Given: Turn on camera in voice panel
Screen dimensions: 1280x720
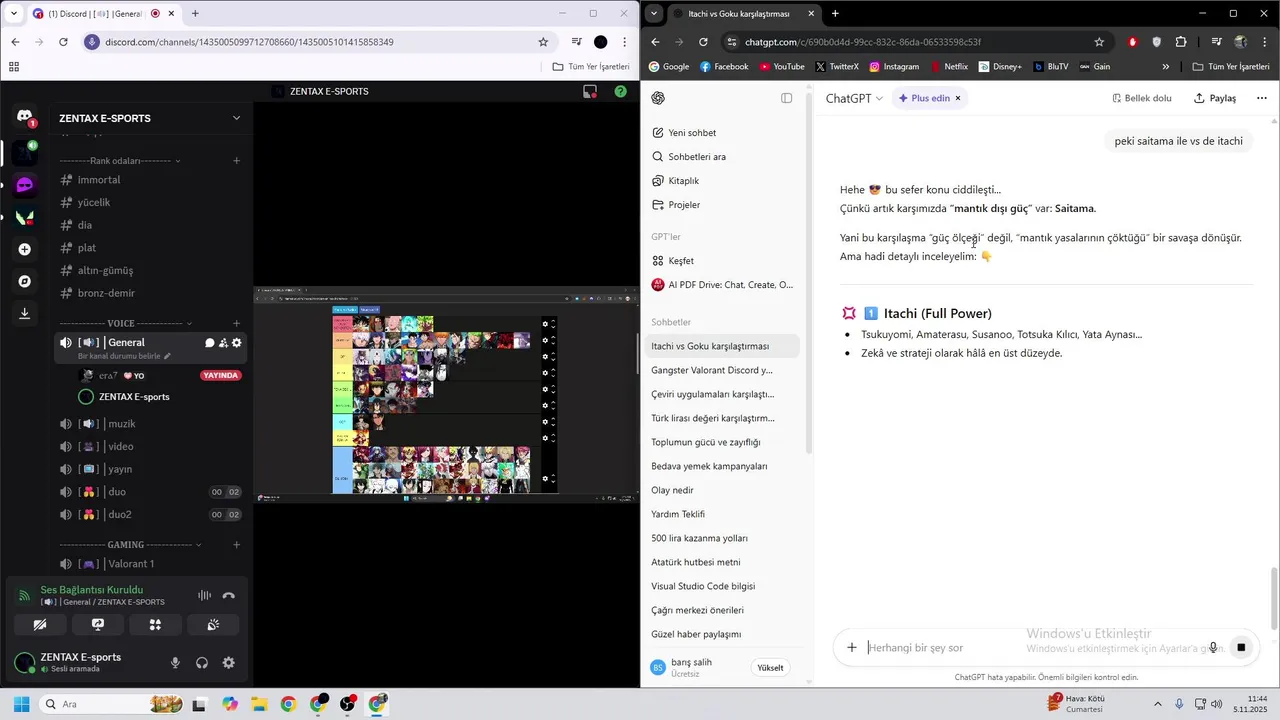Looking at the screenshot, I should click(40, 624).
